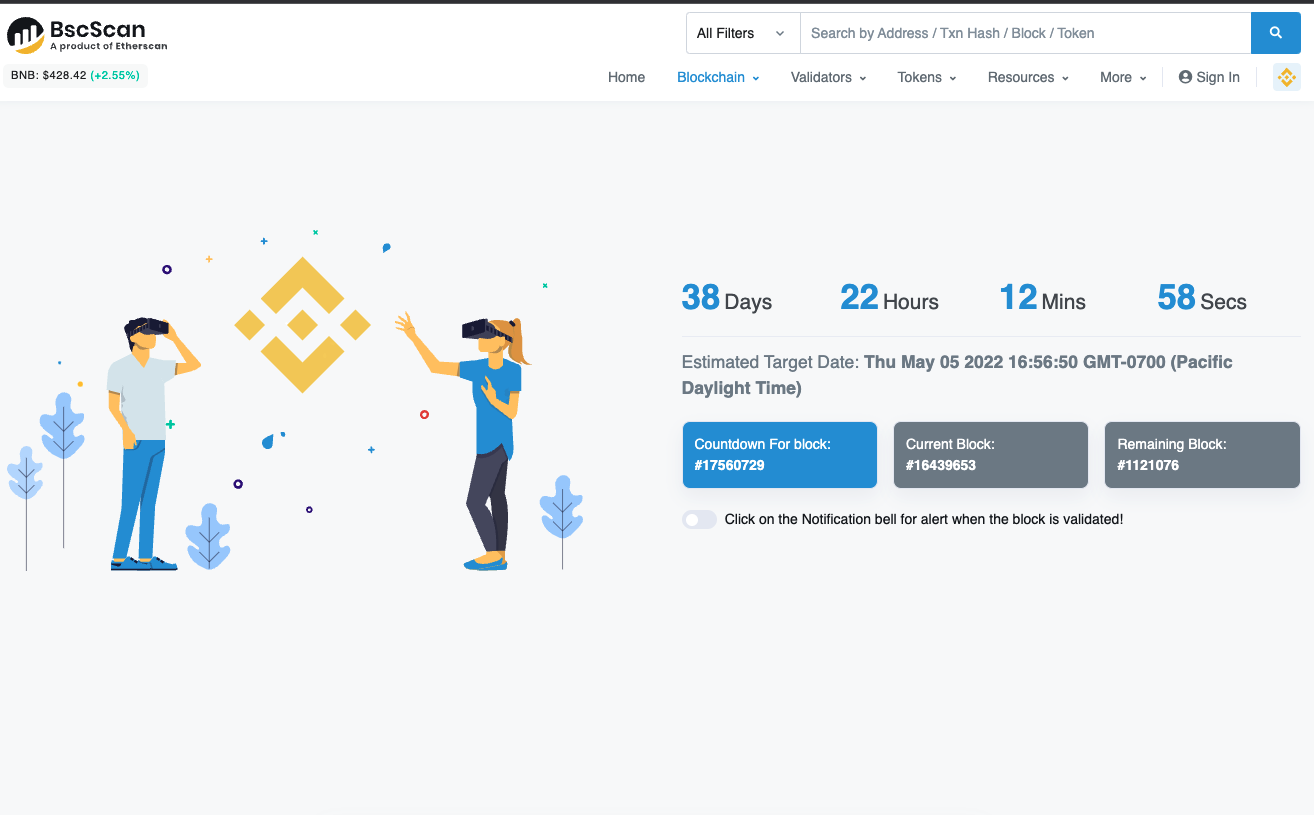Click the 12 Mins countdown value

[x=1043, y=298]
